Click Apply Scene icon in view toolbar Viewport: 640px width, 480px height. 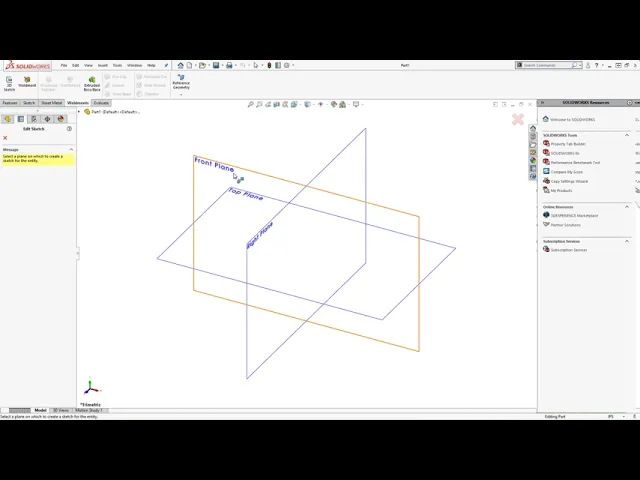coord(342,104)
